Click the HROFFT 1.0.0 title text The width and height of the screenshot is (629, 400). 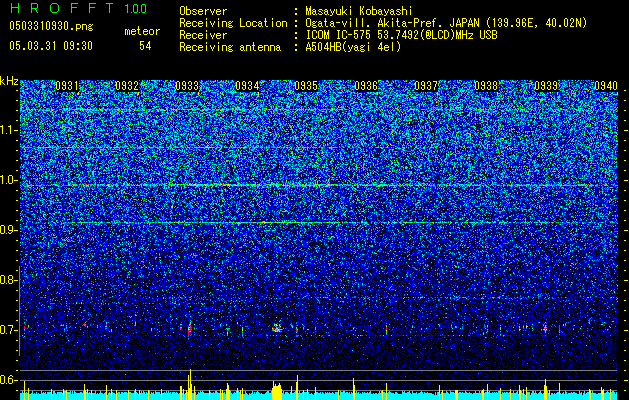(78, 8)
